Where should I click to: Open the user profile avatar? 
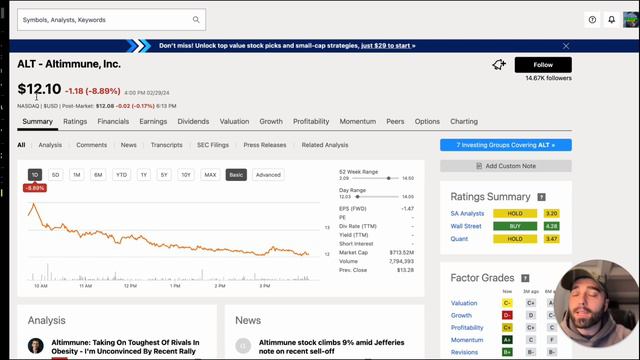(x=631, y=20)
